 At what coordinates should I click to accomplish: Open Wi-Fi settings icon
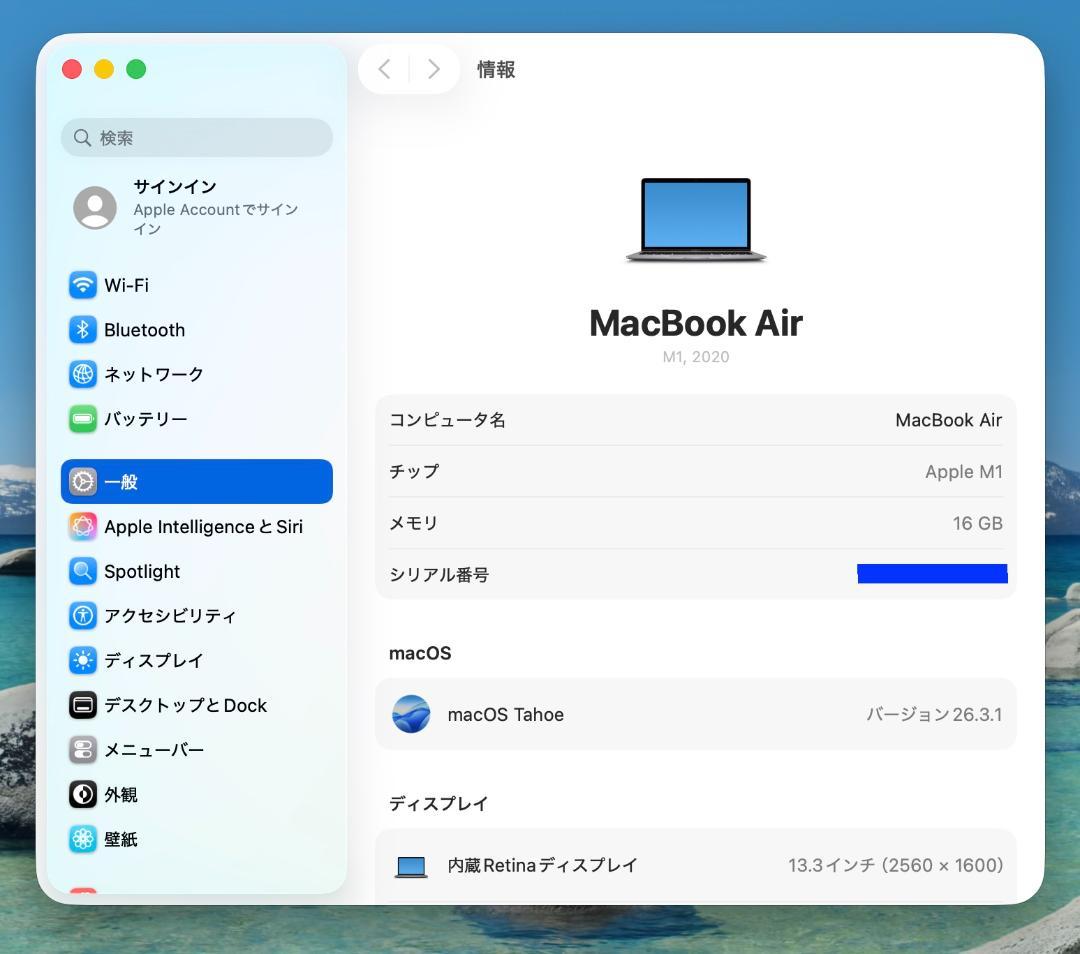tap(83, 284)
